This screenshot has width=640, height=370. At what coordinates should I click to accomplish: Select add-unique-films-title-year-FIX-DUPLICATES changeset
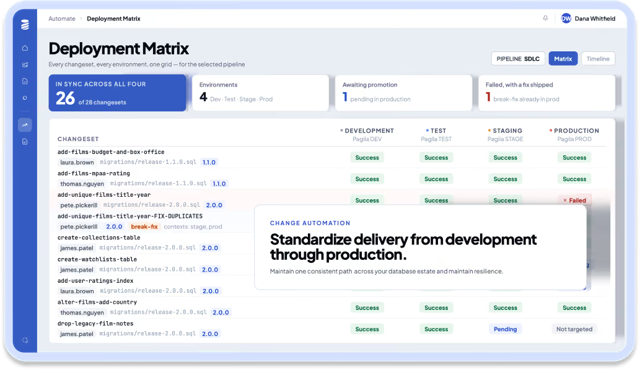click(x=130, y=216)
